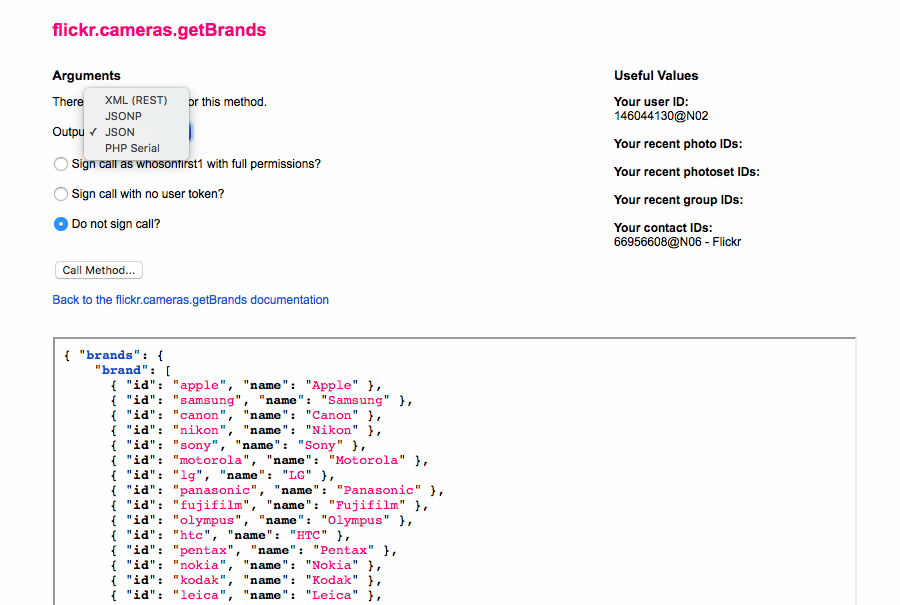
Task: Click the Useful Values heading
Action: pyautogui.click(x=656, y=76)
